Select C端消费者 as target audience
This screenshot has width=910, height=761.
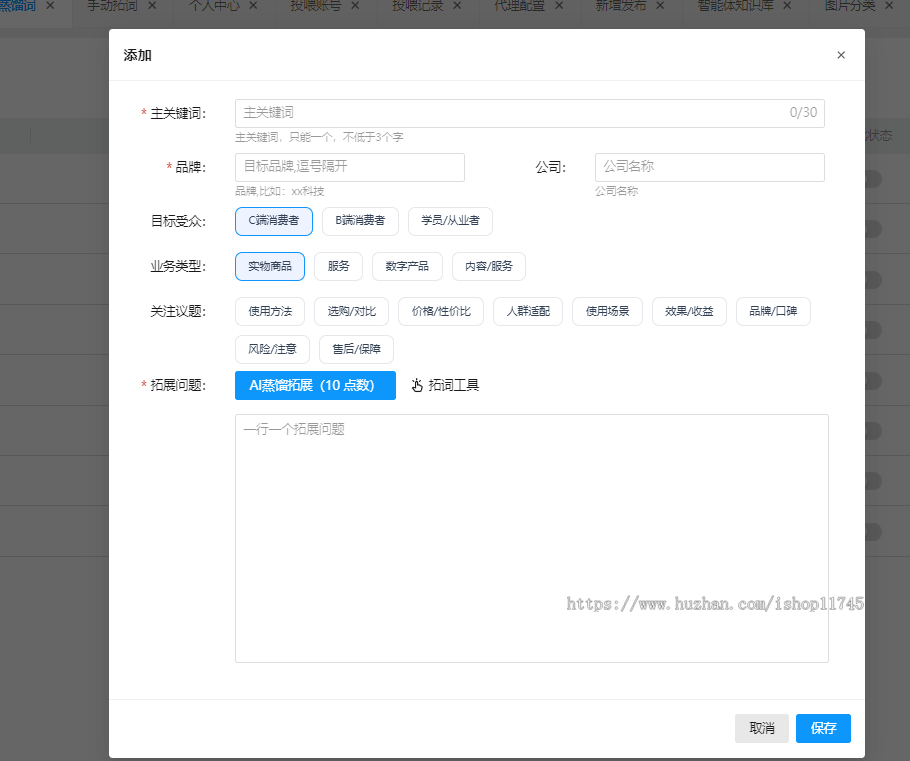click(x=273, y=221)
